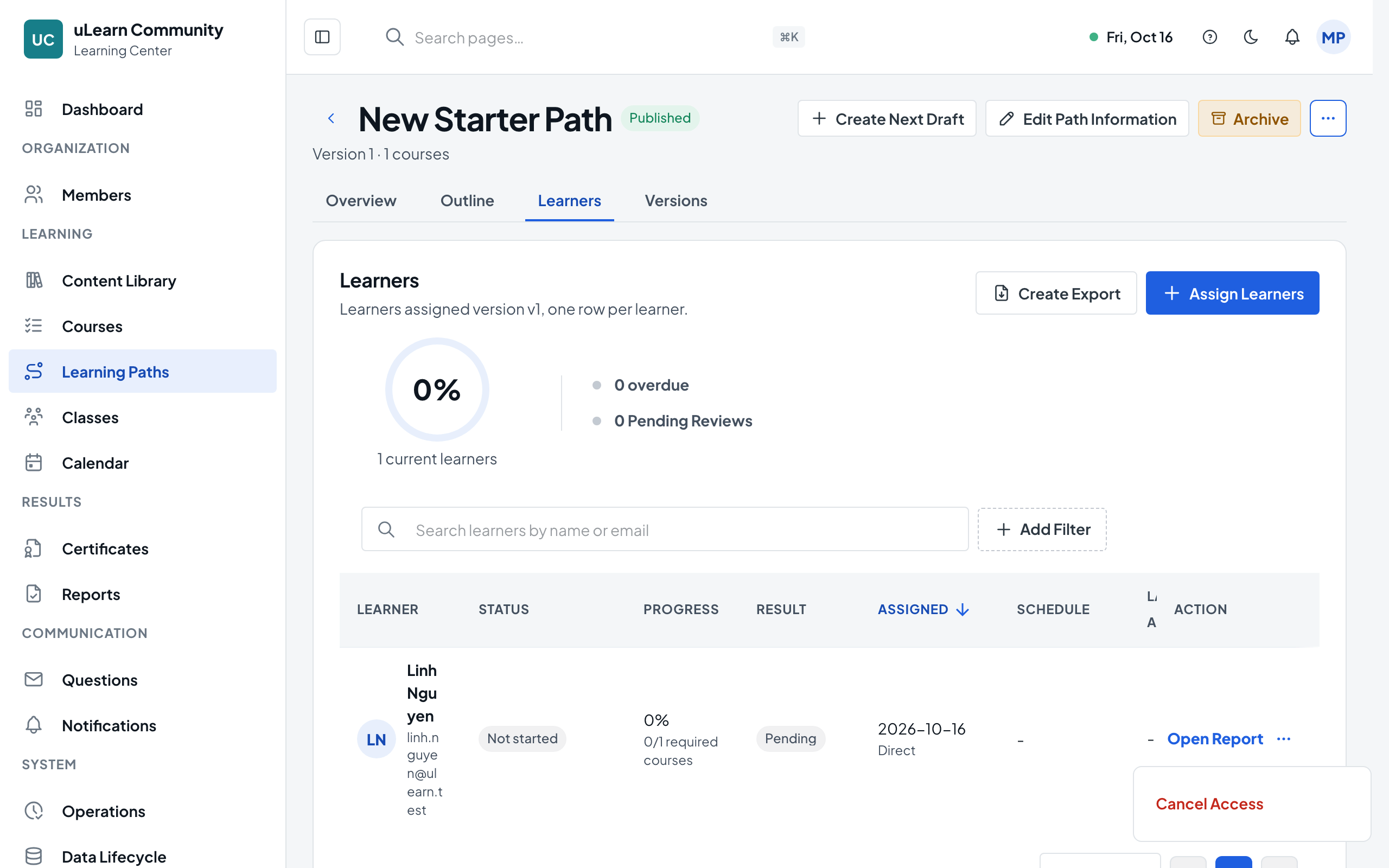Focus the search learners by name field
Screen dimensions: 1389x868
665,529
